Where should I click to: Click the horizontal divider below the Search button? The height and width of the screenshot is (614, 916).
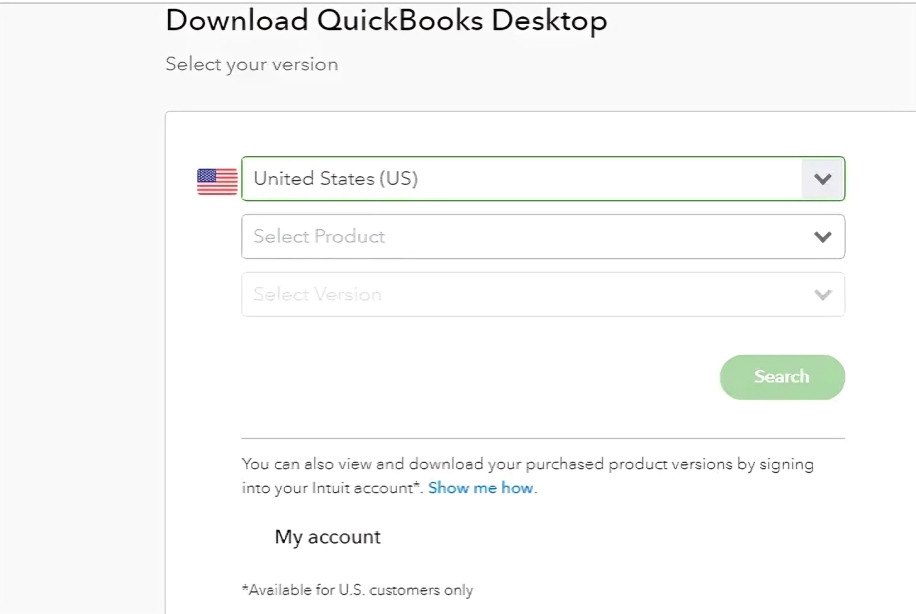click(542, 438)
